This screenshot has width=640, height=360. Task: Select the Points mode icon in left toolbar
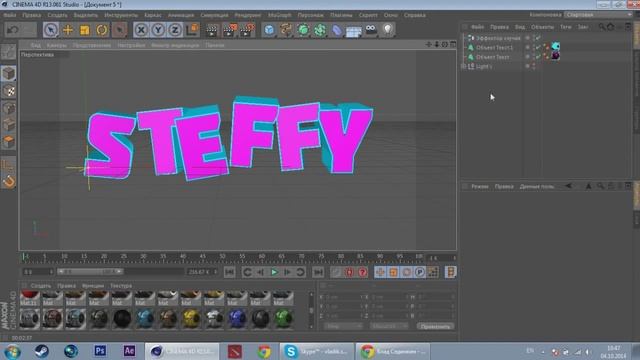9,108
